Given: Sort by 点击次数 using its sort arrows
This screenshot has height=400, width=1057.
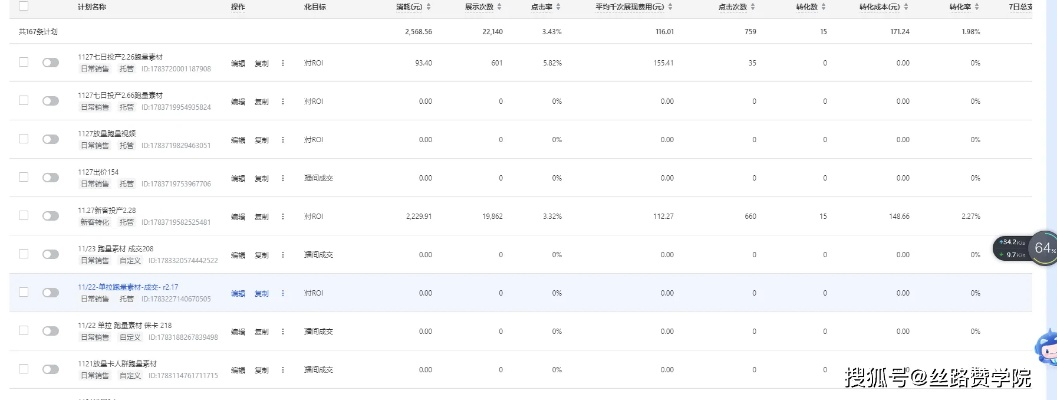Looking at the screenshot, I should pyautogui.click(x=755, y=7).
